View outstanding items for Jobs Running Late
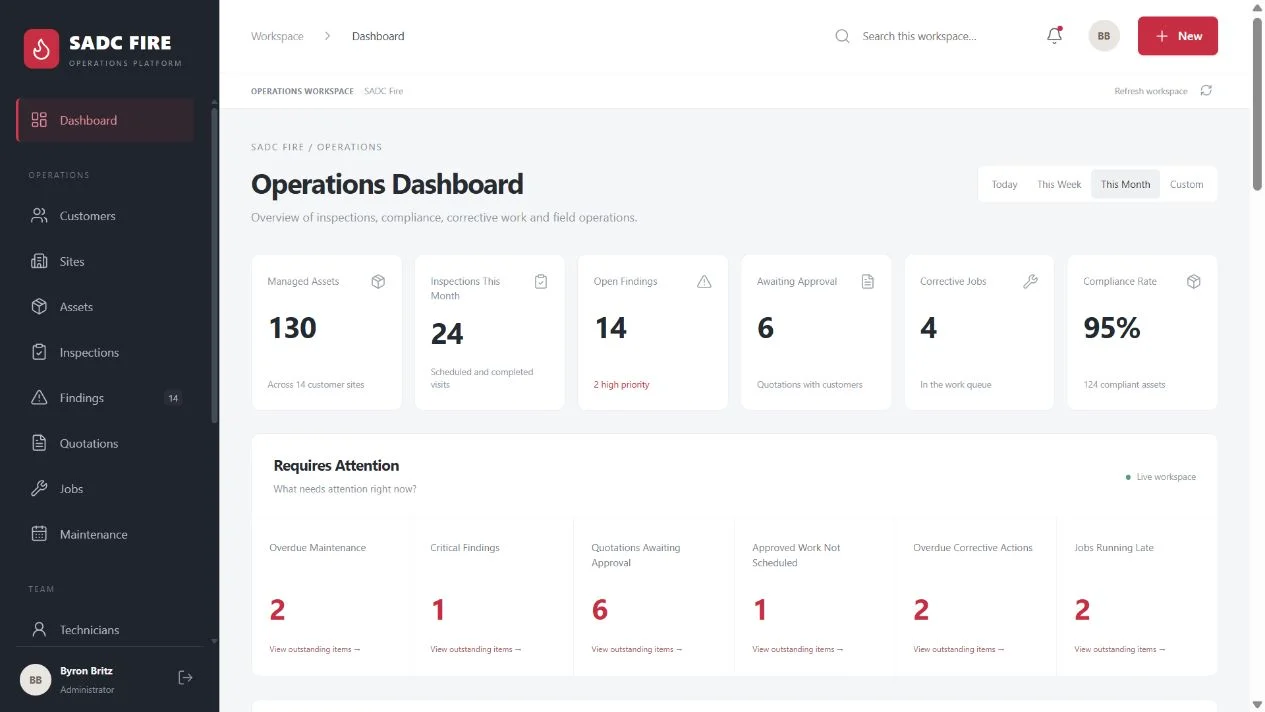This screenshot has width=1265, height=712. (x=1120, y=650)
